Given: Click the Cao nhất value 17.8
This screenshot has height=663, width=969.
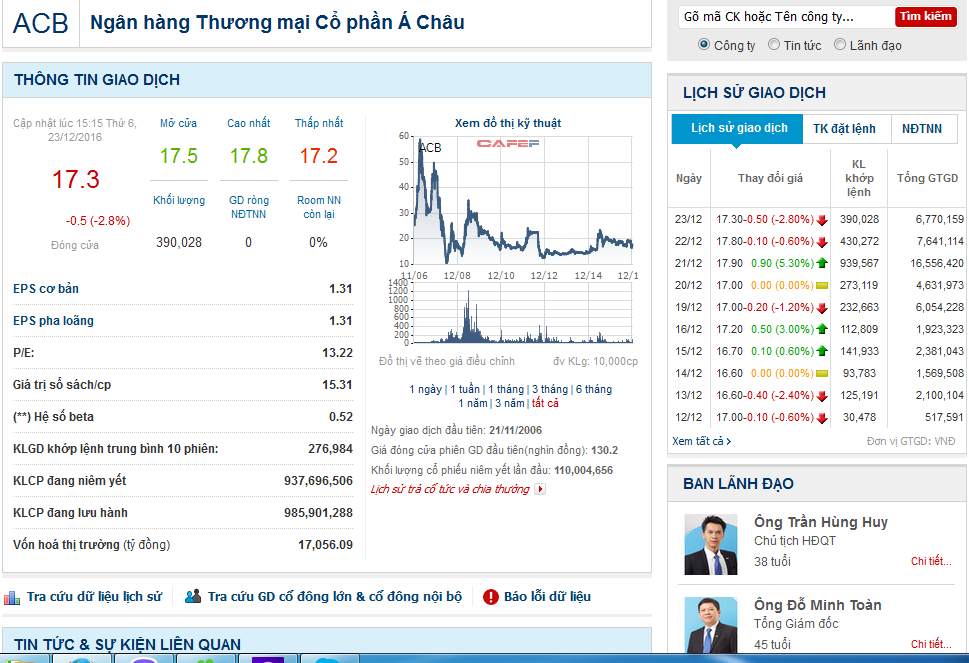Looking at the screenshot, I should pyautogui.click(x=248, y=156).
